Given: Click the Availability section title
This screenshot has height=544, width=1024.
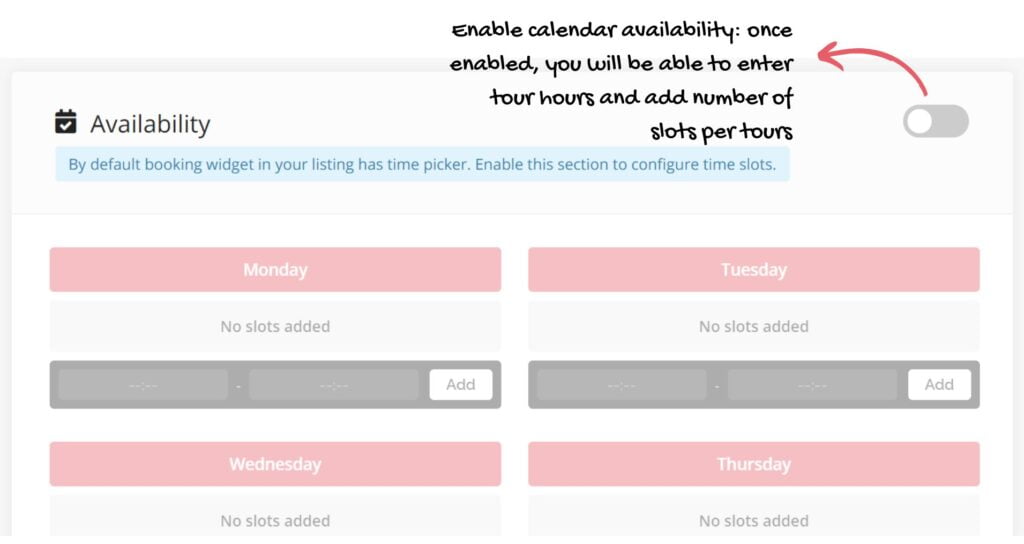Looking at the screenshot, I should (x=150, y=123).
